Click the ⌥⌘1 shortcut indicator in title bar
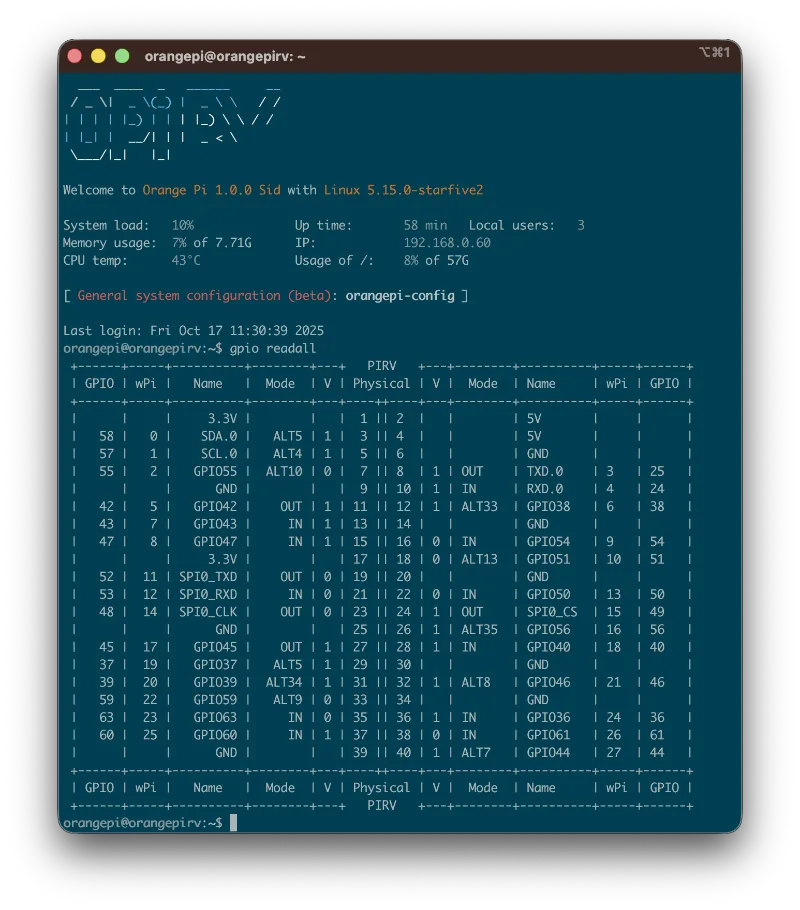 pyautogui.click(x=714, y=52)
